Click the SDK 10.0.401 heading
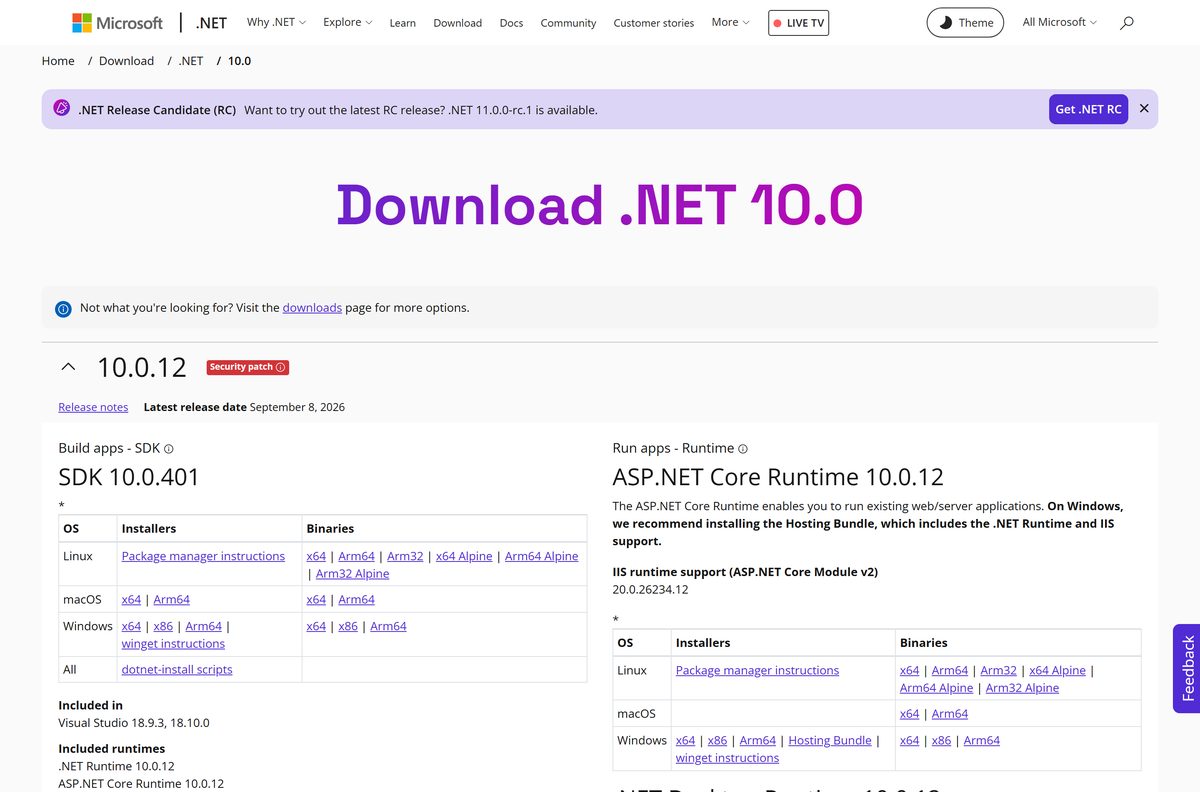The height and width of the screenshot is (792, 1200). point(129,477)
